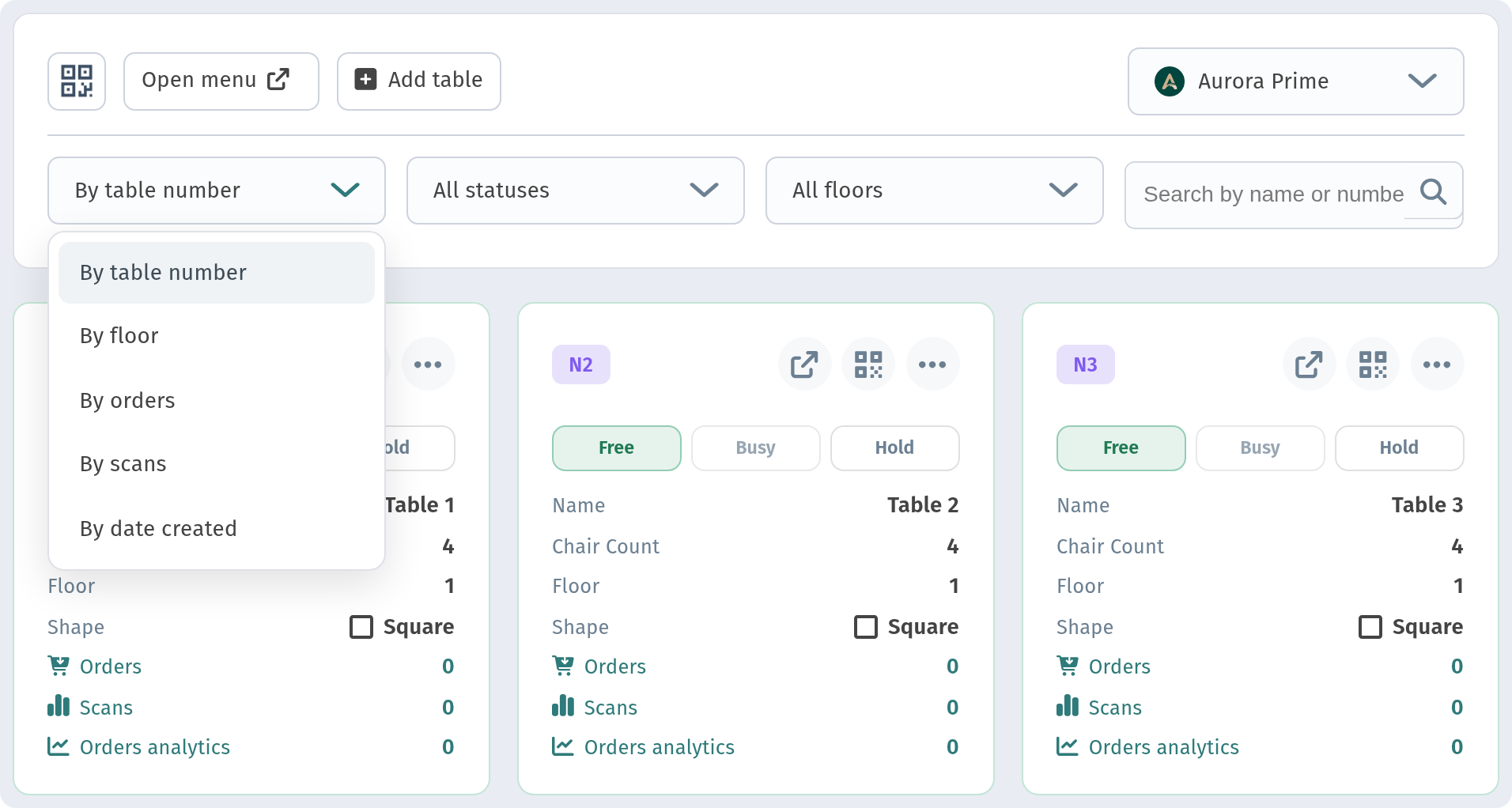Click Table 3 analytics line chart icon
Screen dimensions: 1512x808
[1068, 746]
